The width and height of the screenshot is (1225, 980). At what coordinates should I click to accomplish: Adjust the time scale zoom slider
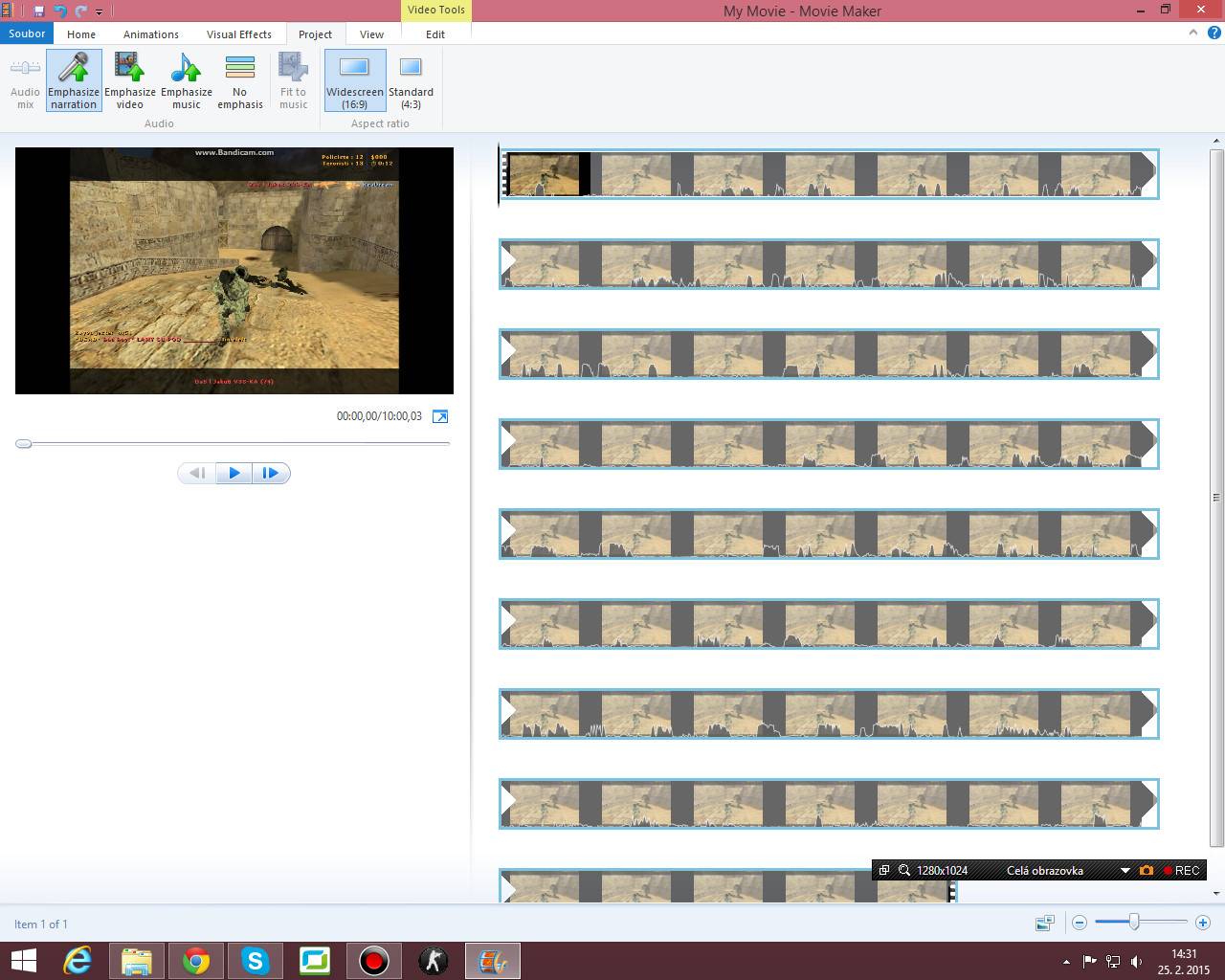1134,923
